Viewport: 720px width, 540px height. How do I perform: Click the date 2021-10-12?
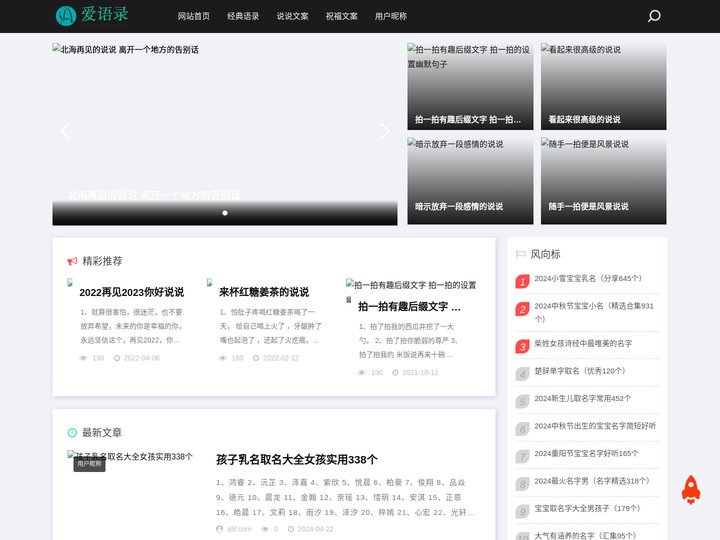tap(420, 372)
